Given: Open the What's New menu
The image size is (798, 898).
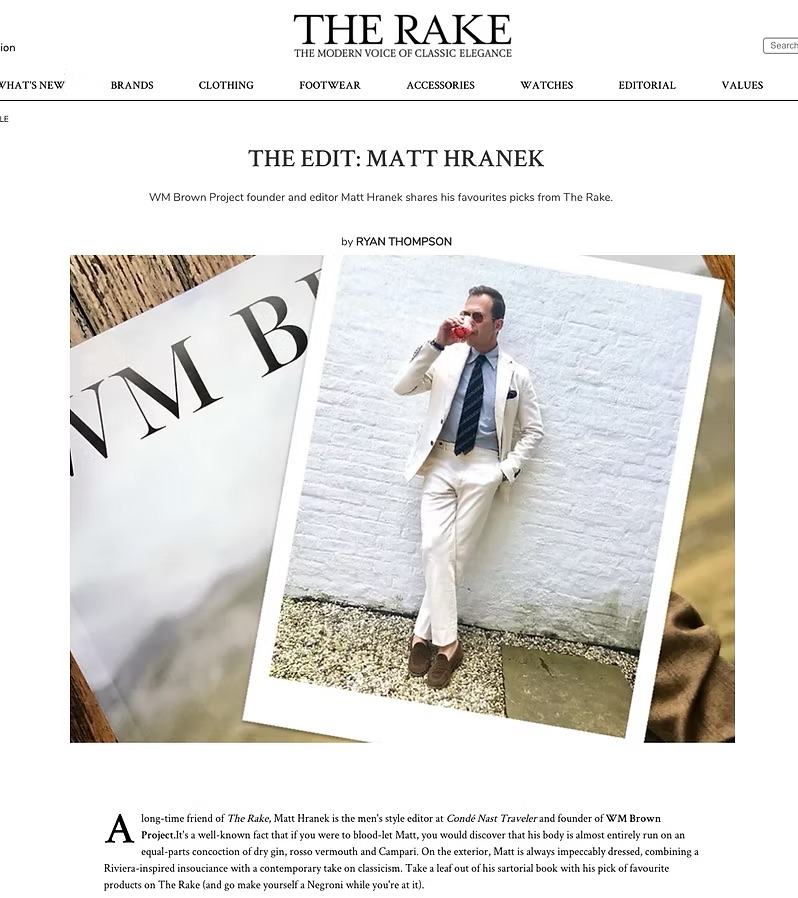Looking at the screenshot, I should [x=32, y=85].
